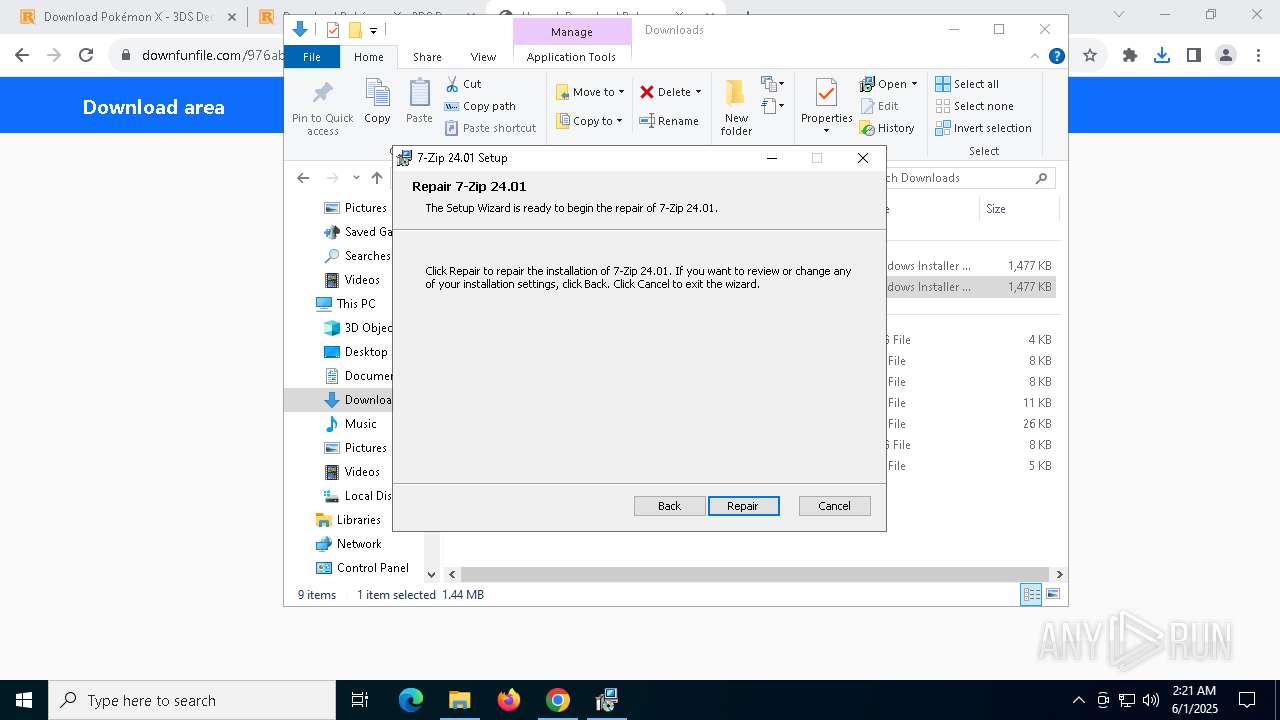
Task: Open the Open dropdown in ribbon
Action: [x=888, y=84]
